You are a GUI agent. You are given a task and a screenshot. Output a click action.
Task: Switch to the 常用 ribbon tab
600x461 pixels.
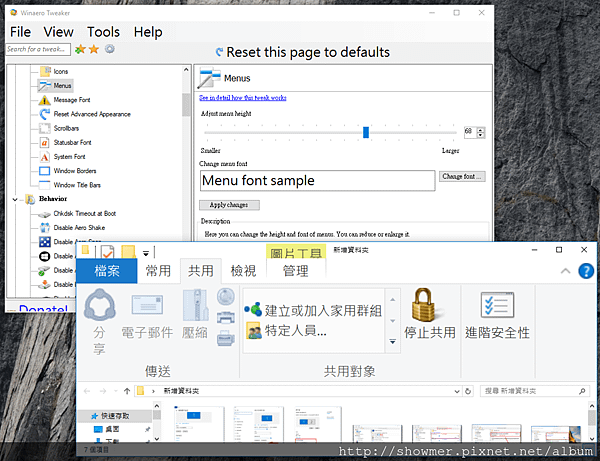[158, 271]
